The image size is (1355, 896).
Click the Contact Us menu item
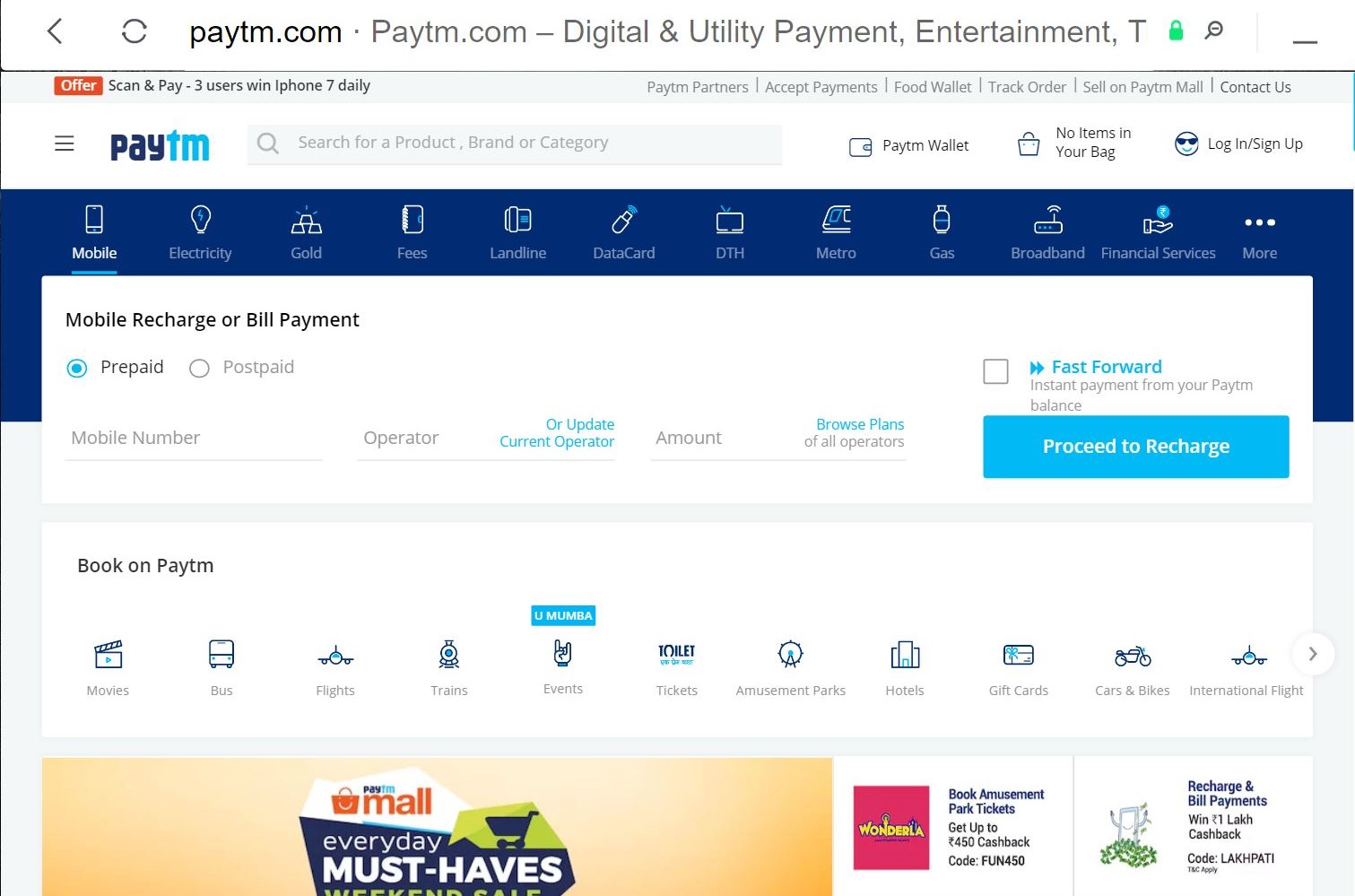[x=1255, y=86]
